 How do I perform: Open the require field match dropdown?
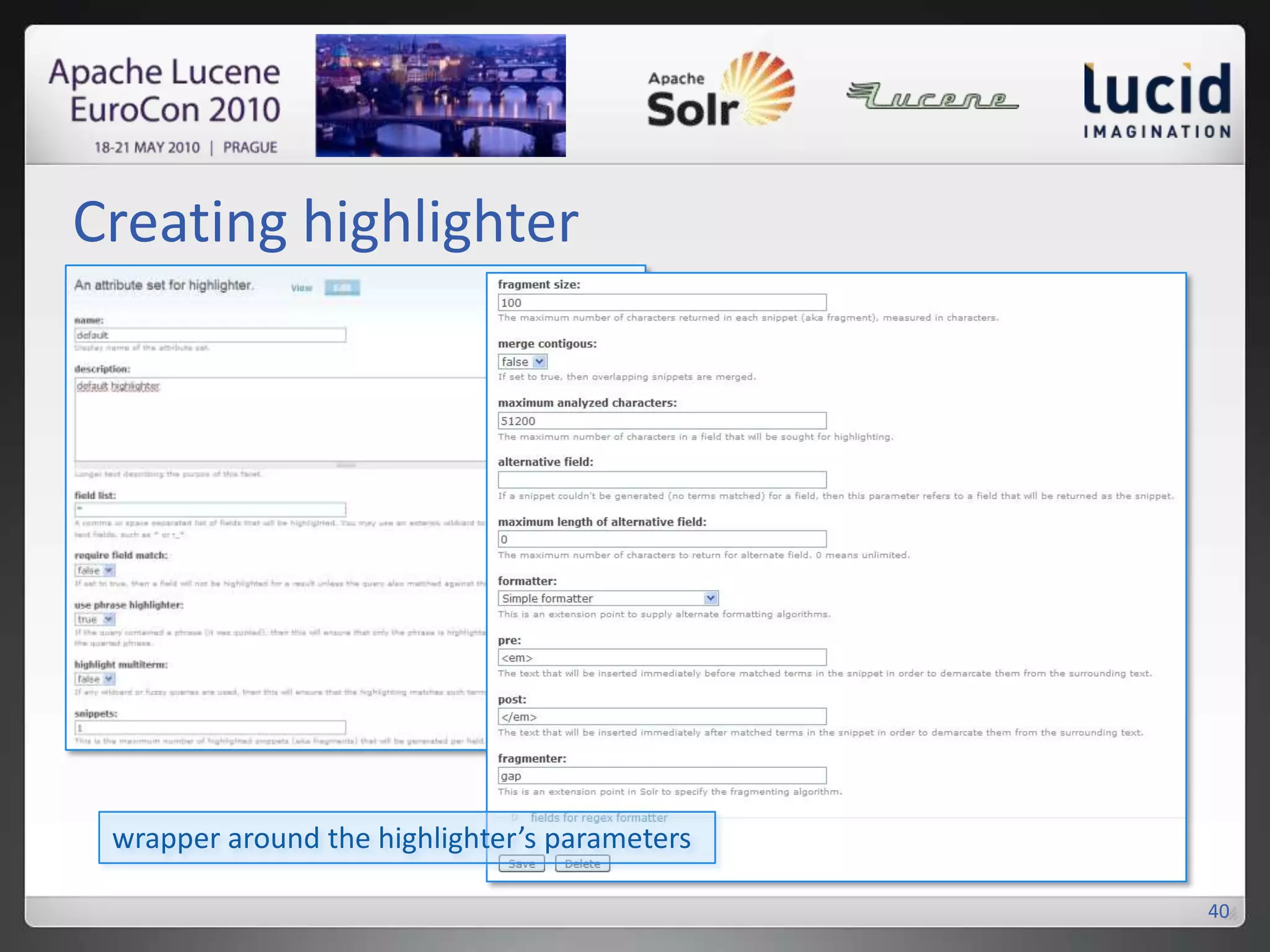click(95, 570)
